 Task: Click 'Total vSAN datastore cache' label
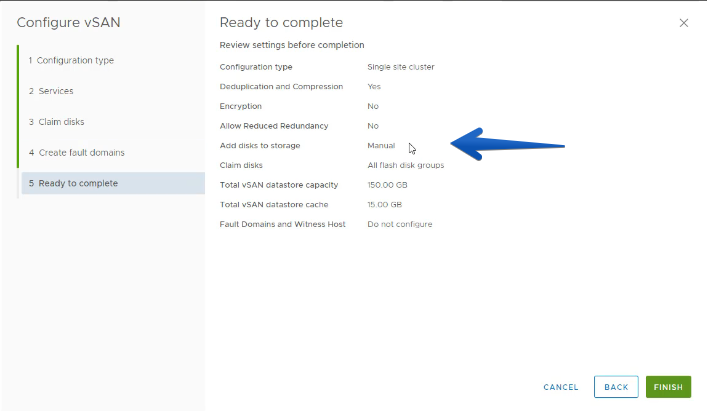coord(274,205)
